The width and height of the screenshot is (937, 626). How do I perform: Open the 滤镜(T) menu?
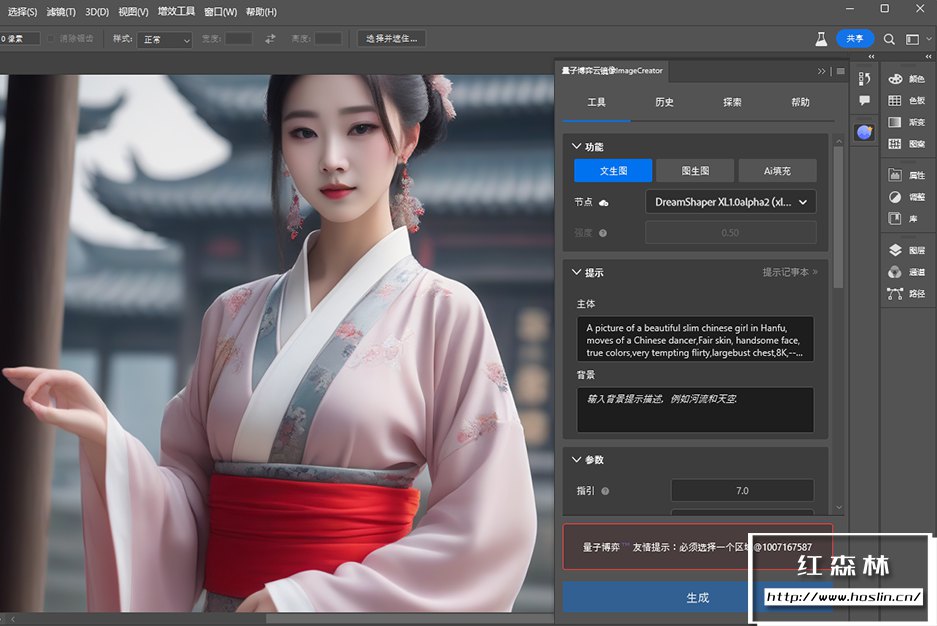pos(60,12)
